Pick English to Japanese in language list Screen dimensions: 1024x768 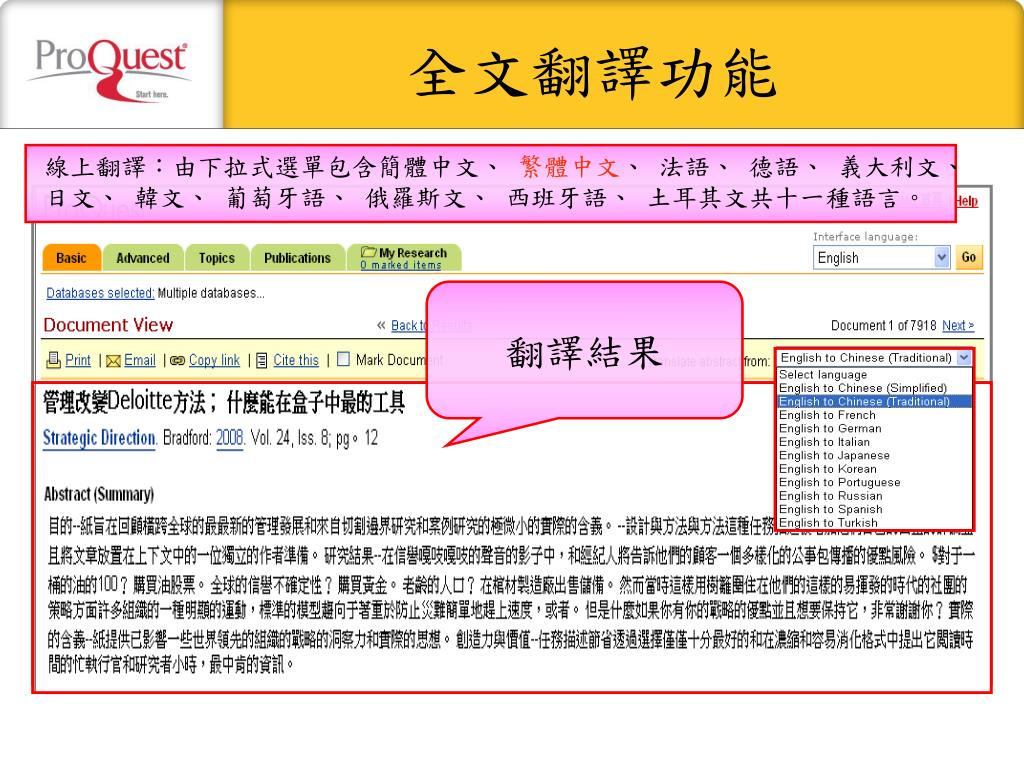[x=834, y=455]
